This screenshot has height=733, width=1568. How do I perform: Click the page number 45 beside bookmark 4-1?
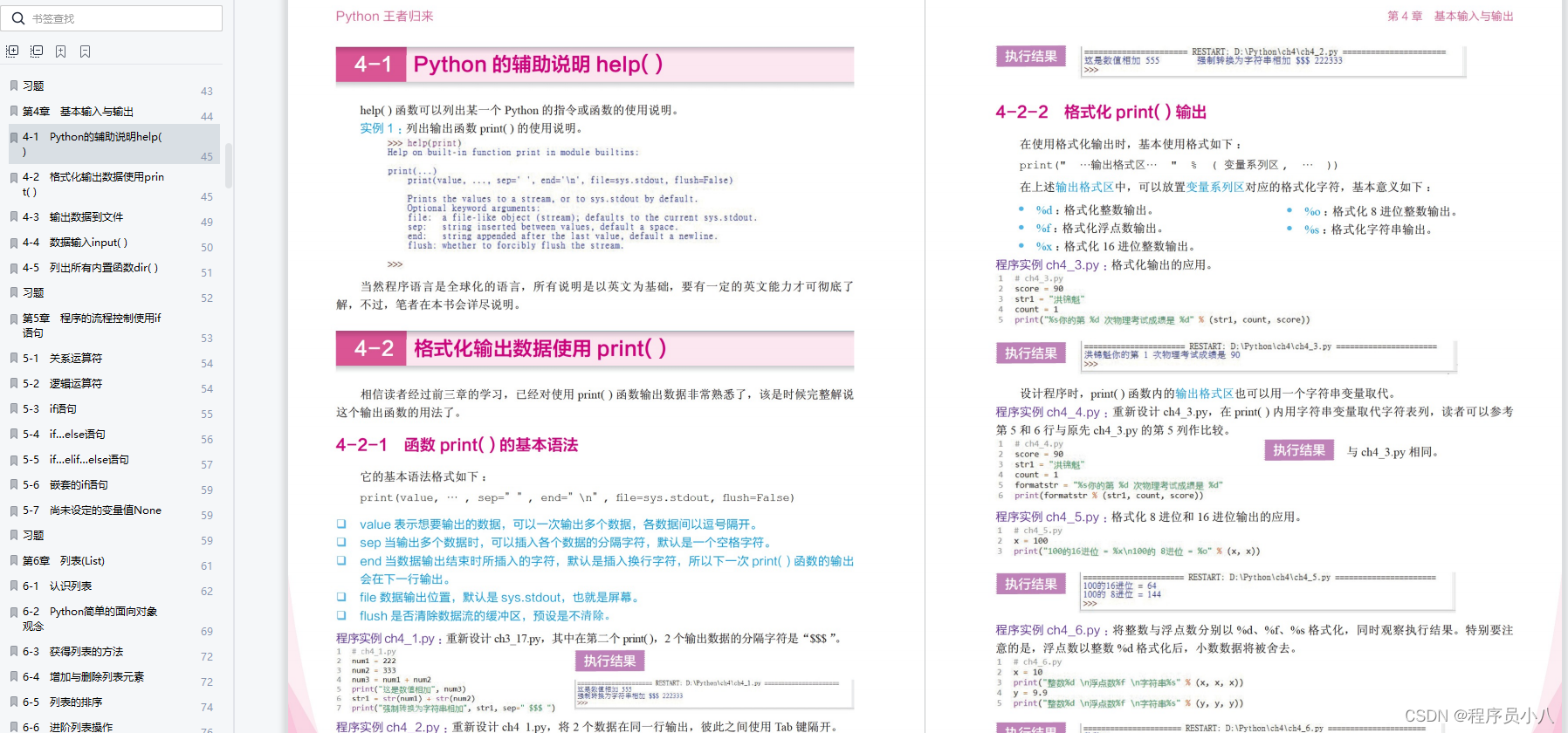[207, 157]
